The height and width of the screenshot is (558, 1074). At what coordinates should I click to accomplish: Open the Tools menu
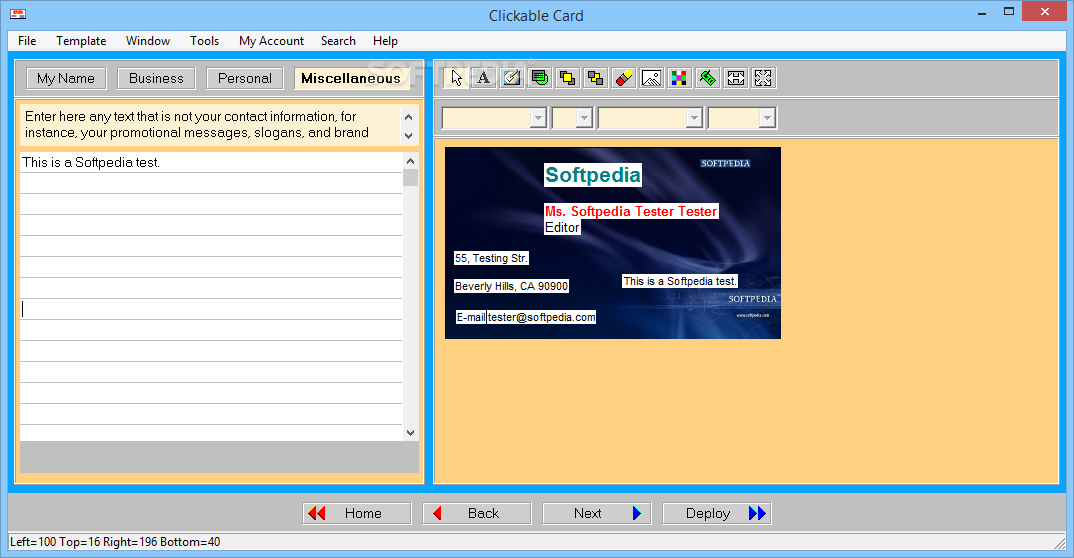[x=205, y=41]
